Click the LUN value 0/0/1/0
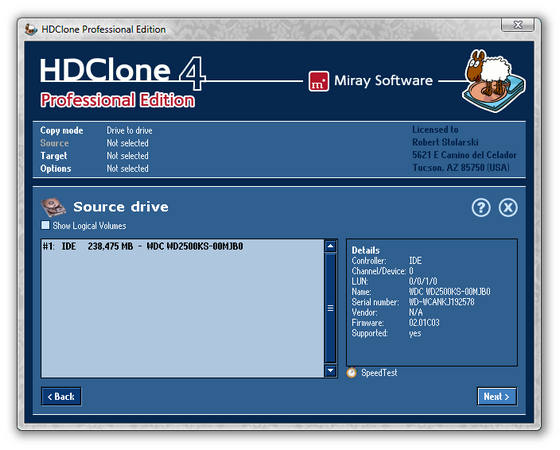This screenshot has height=450, width=560. click(x=423, y=281)
